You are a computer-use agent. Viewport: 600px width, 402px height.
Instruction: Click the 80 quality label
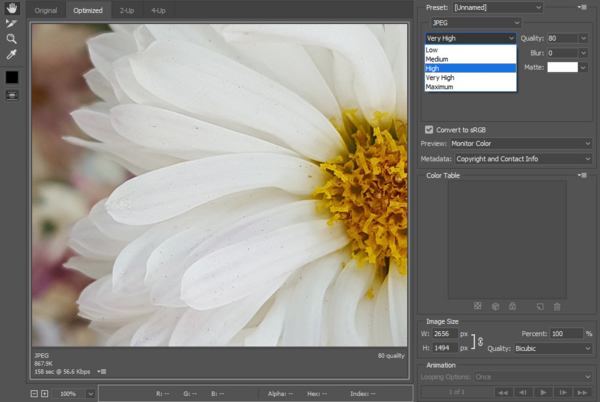point(391,355)
